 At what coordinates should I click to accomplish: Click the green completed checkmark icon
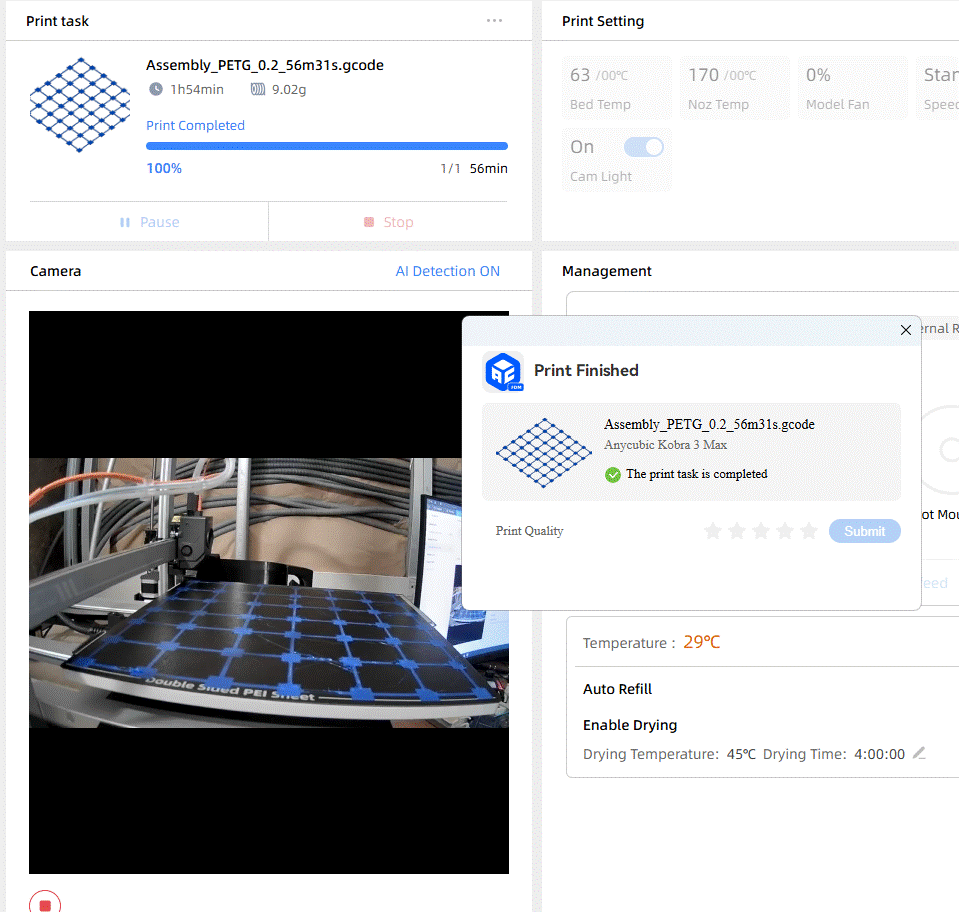612,475
